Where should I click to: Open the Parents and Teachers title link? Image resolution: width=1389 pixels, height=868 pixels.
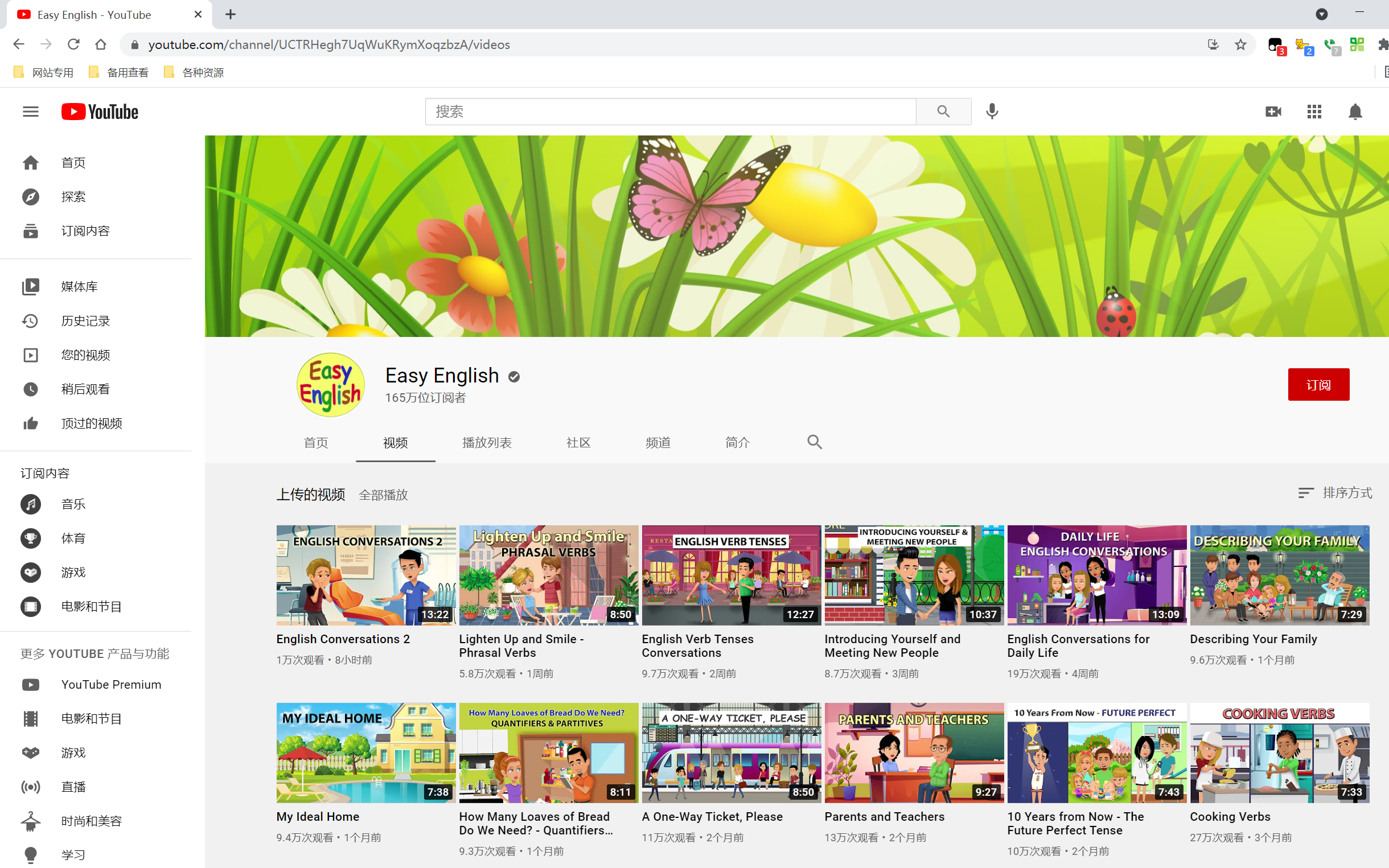pos(885,816)
